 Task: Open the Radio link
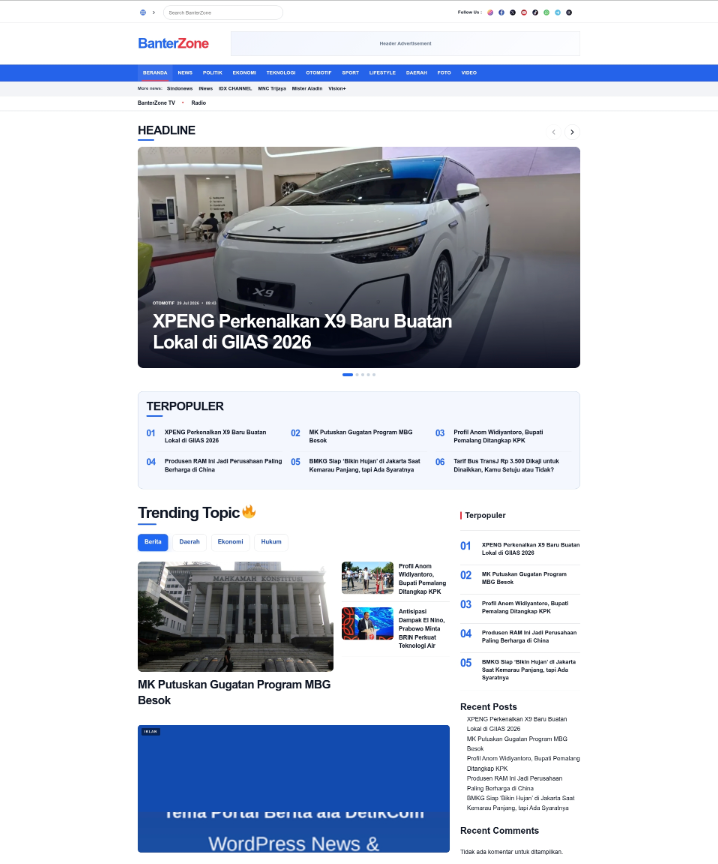coord(198,103)
